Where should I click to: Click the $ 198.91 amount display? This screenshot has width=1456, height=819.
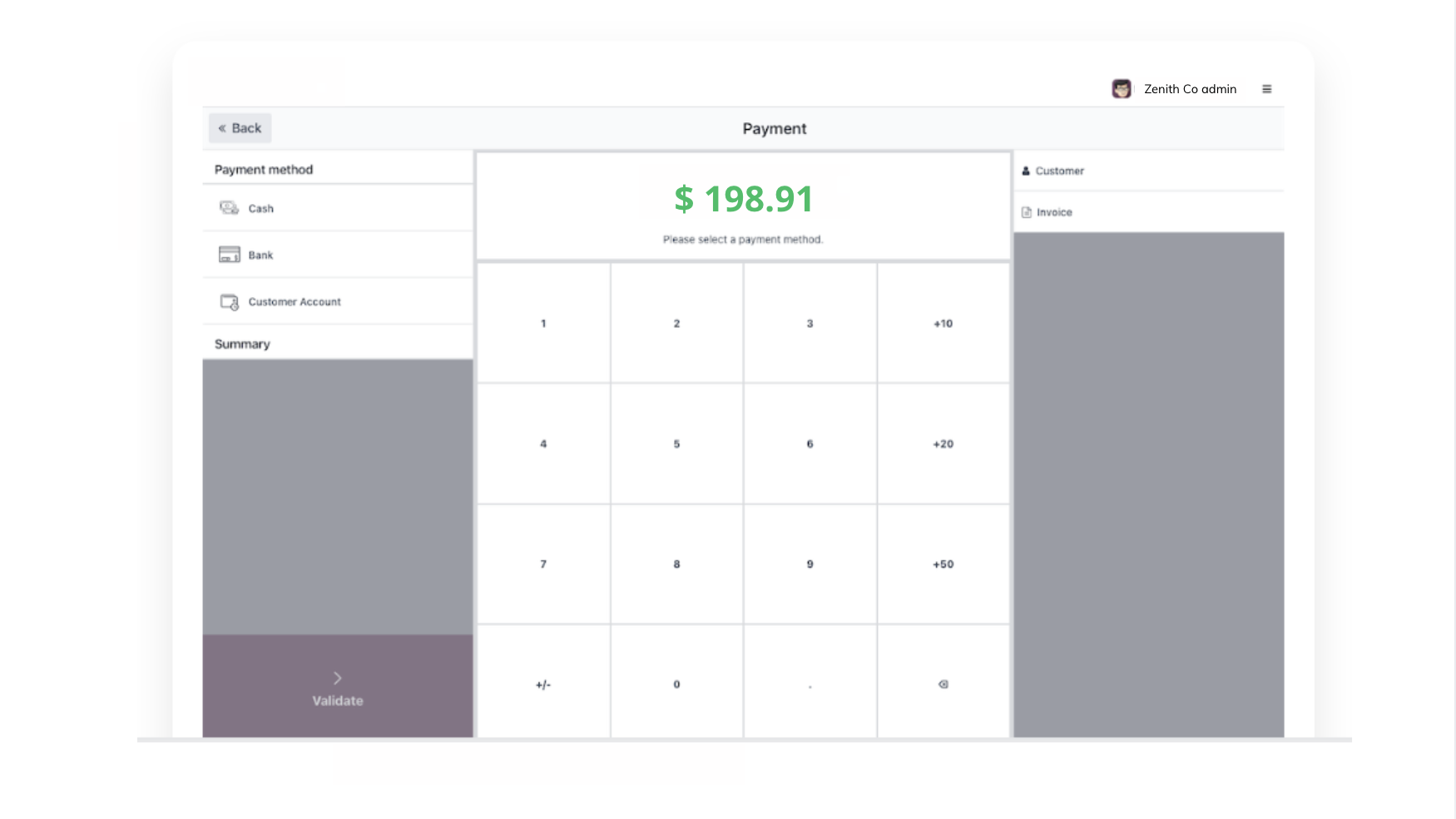743,199
